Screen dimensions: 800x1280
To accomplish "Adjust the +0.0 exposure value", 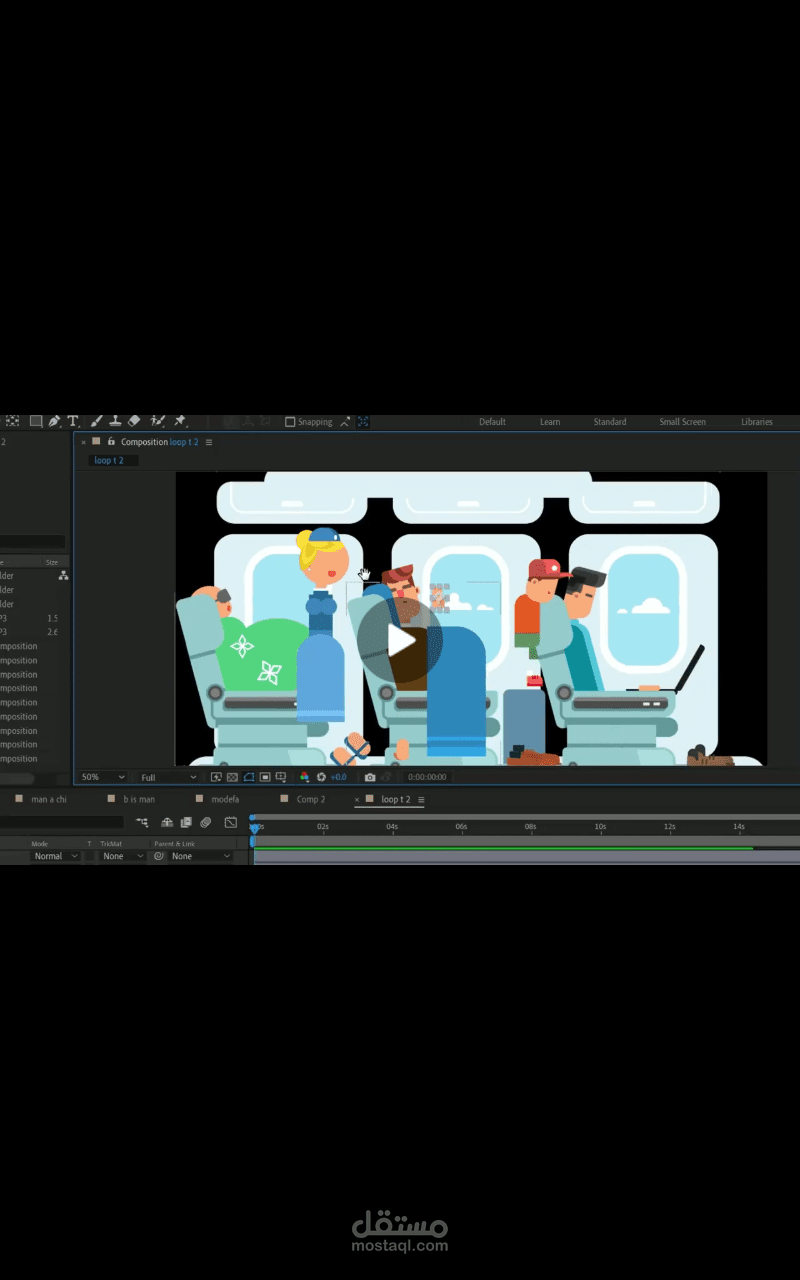I will [339, 777].
